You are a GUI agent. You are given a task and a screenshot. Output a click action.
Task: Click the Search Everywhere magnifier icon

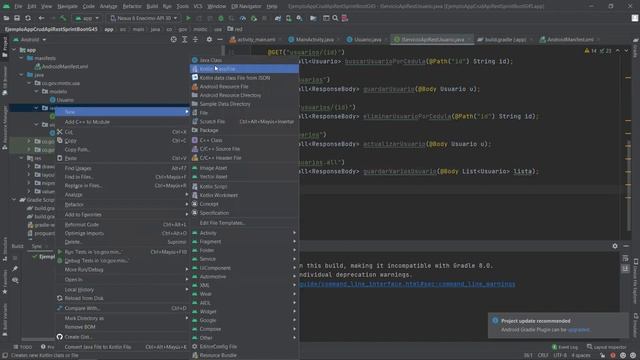tap(335, 18)
